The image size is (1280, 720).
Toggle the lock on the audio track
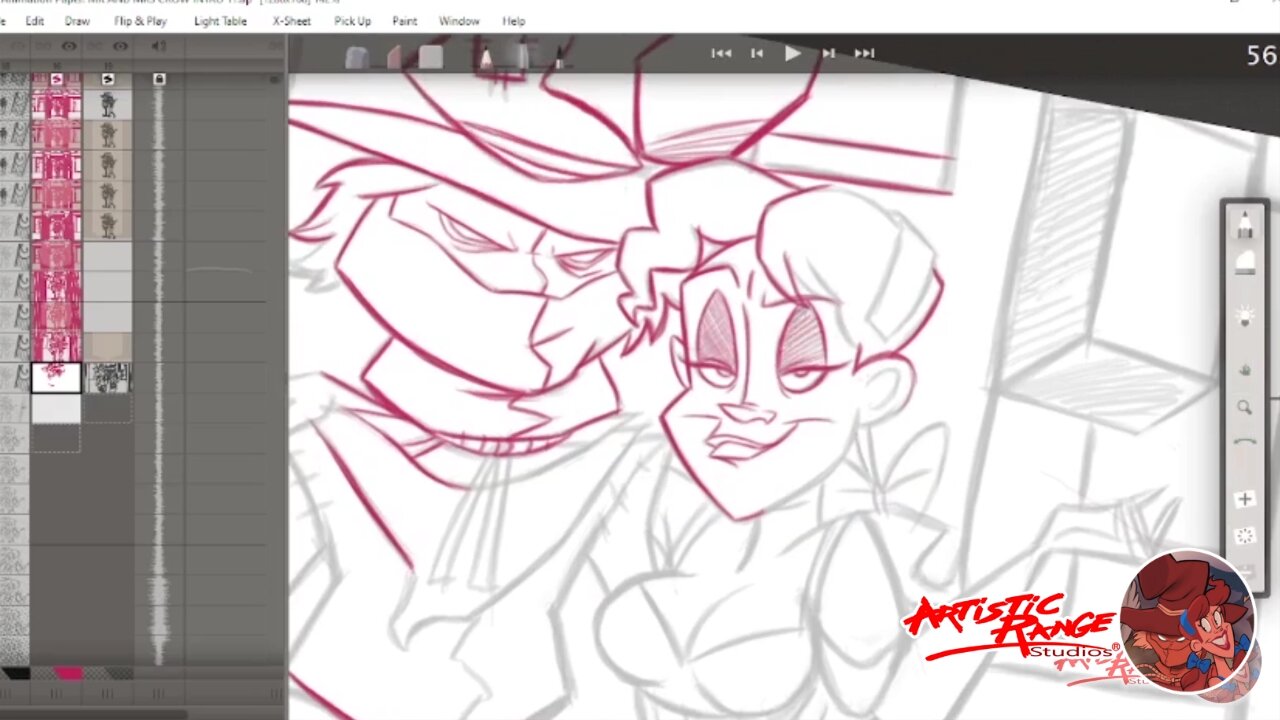159,79
